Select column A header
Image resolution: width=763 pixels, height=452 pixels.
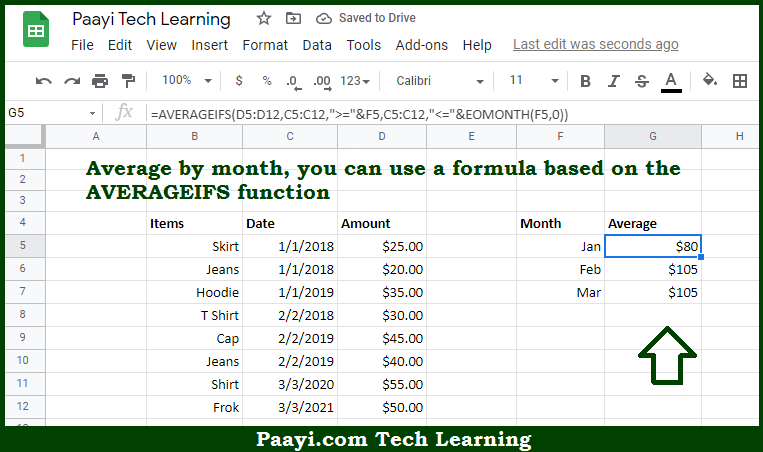click(x=96, y=136)
